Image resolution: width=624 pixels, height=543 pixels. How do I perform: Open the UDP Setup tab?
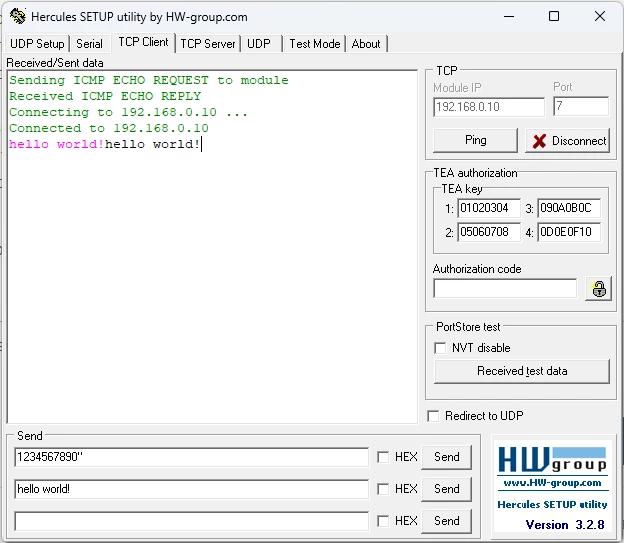coord(37,43)
